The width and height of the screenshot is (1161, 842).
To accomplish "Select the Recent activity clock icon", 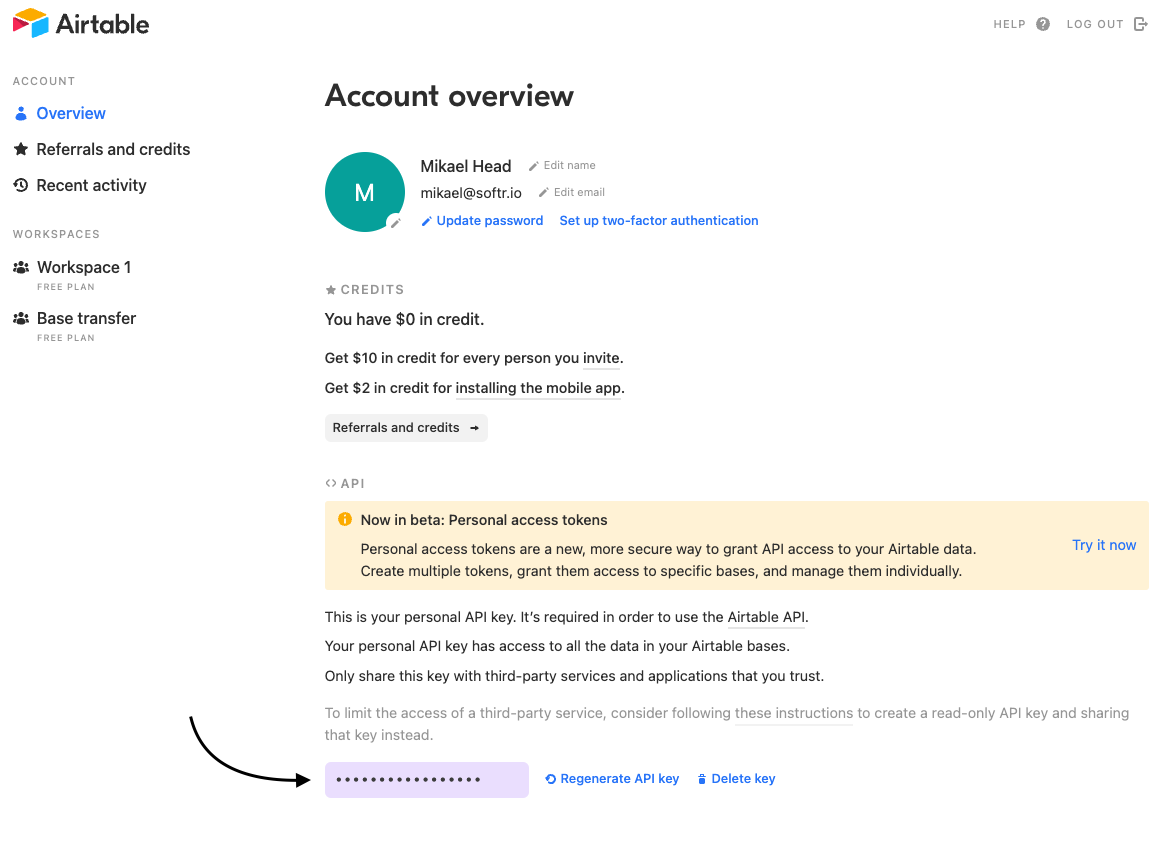I will coord(20,185).
